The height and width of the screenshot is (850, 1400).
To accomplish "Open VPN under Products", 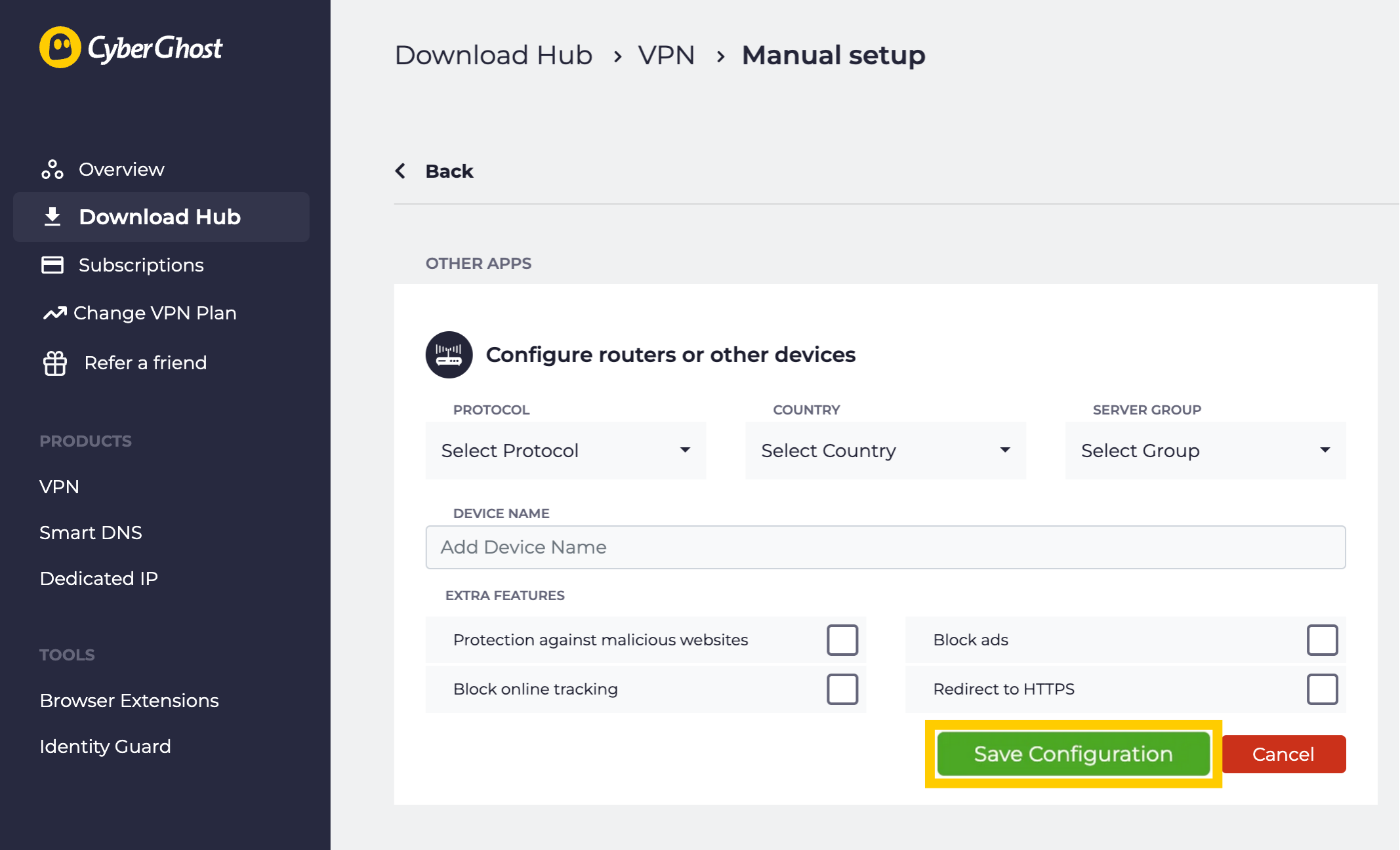I will tap(59, 487).
